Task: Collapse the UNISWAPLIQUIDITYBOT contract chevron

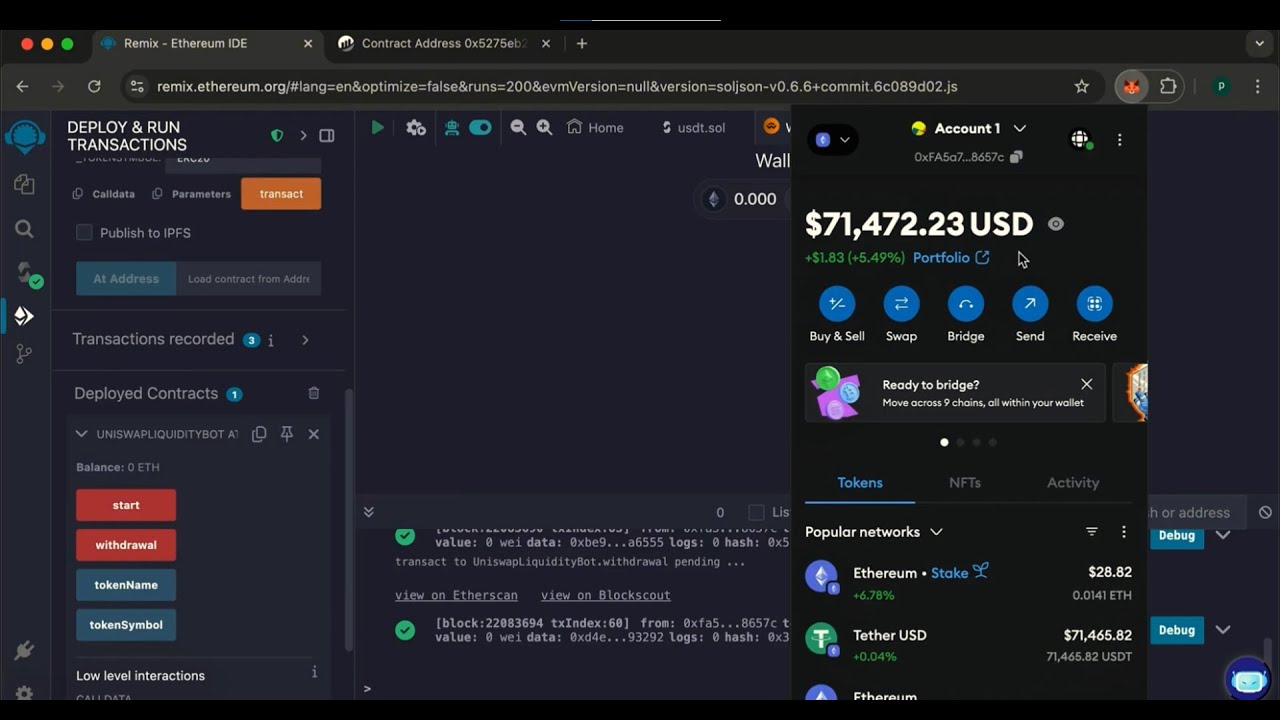Action: (82, 434)
